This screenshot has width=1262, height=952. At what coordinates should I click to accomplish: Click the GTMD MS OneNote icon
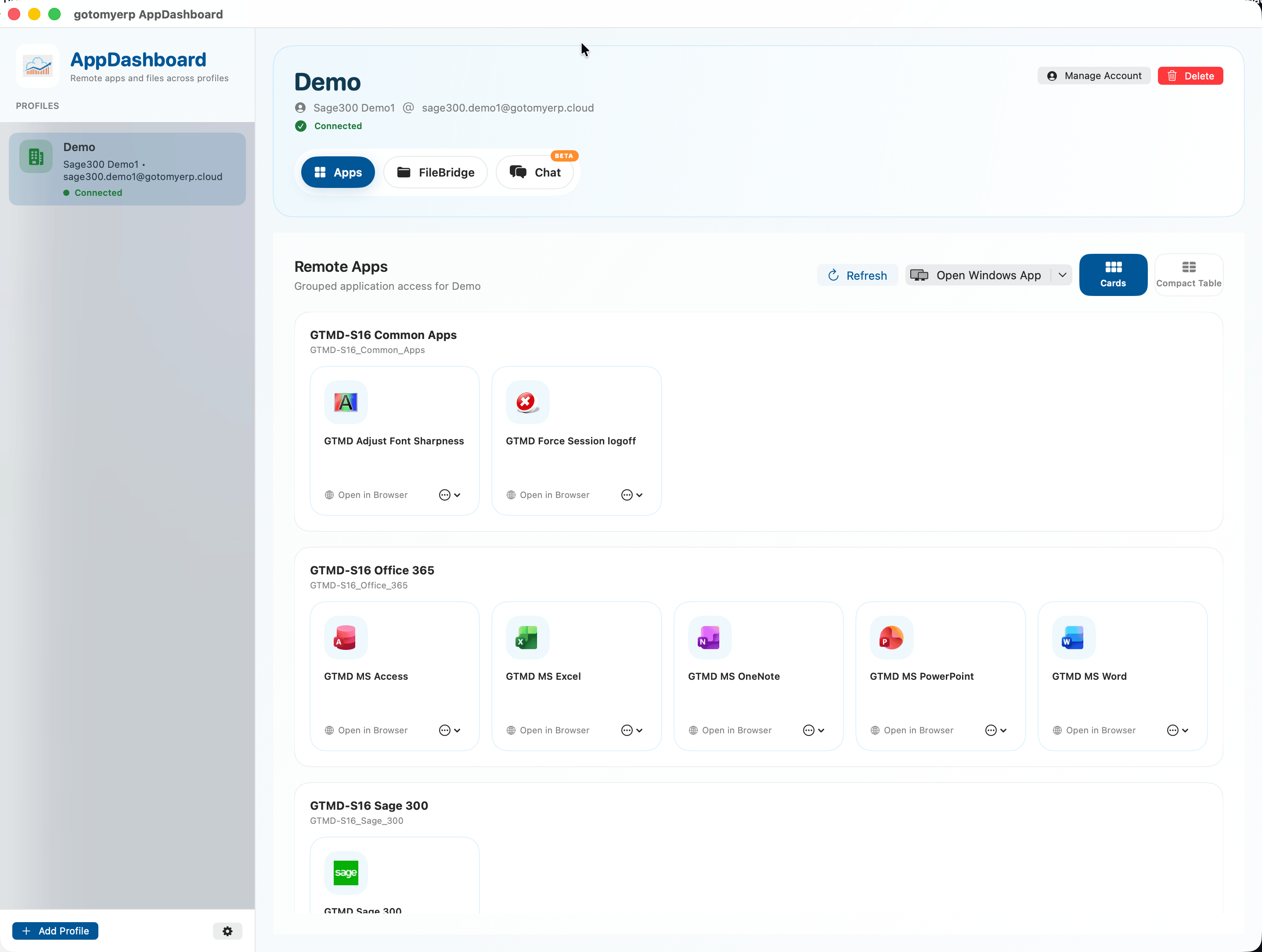point(710,637)
